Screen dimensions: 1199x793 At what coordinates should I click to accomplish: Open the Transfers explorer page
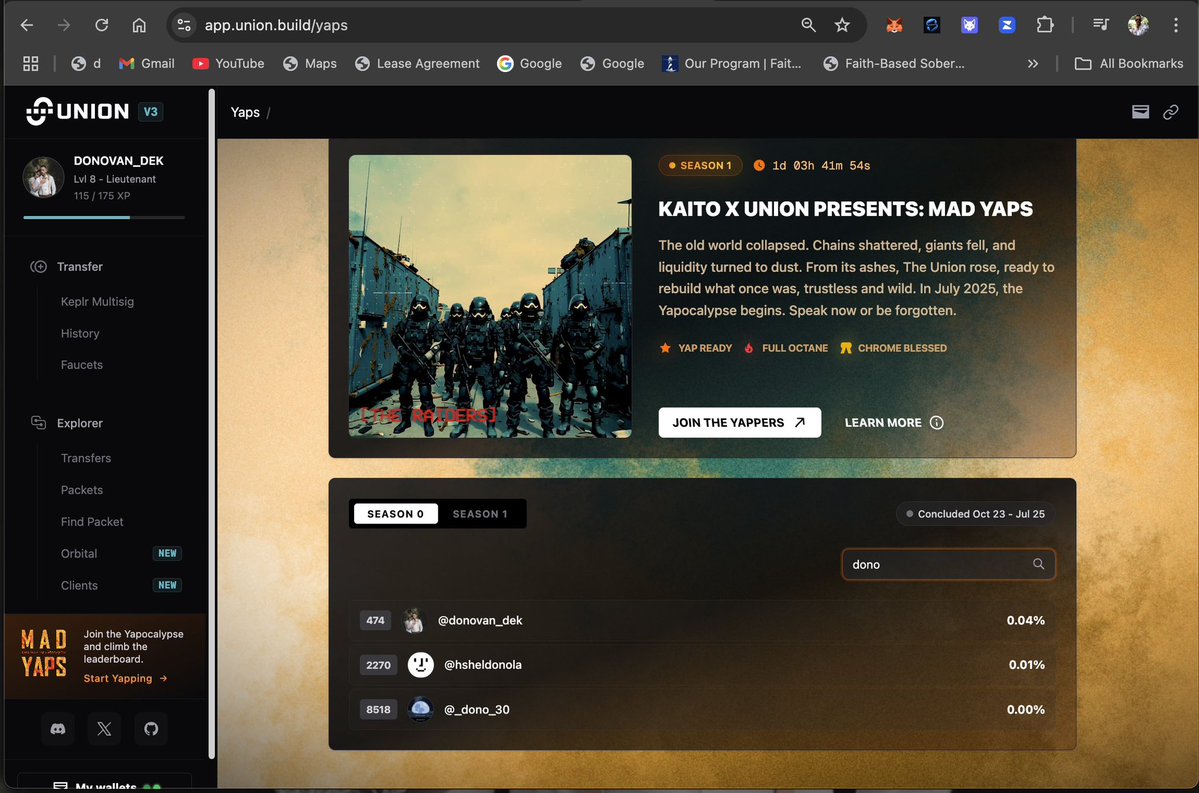click(x=86, y=458)
